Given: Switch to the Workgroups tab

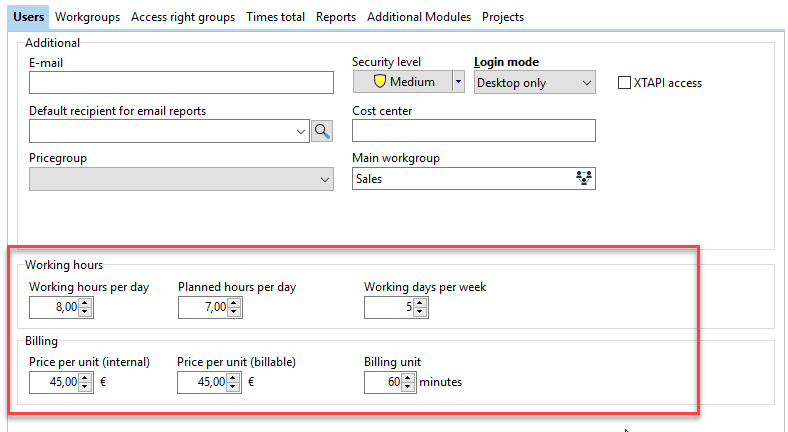Looking at the screenshot, I should pos(87,17).
